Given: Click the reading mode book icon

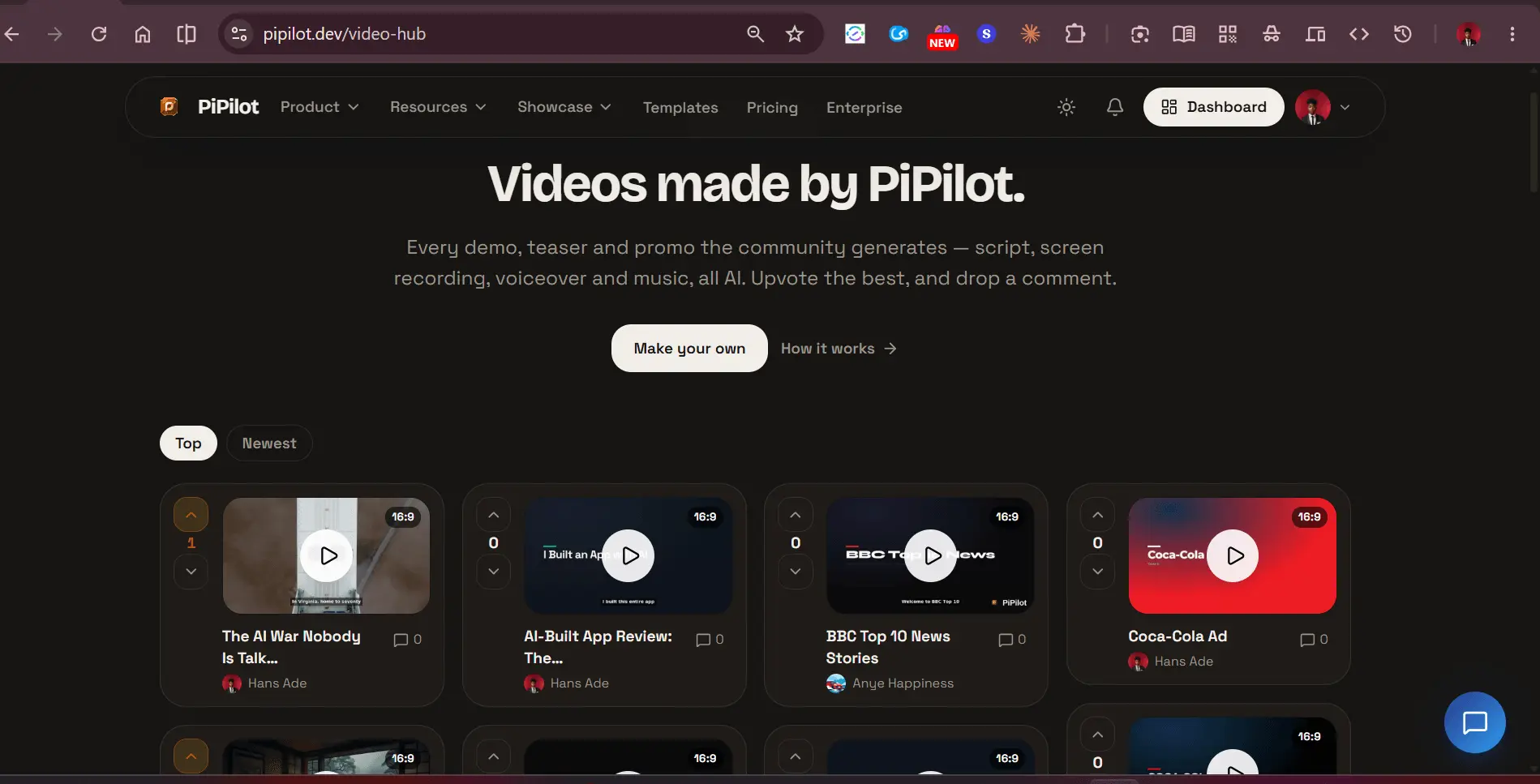Looking at the screenshot, I should click(1184, 34).
